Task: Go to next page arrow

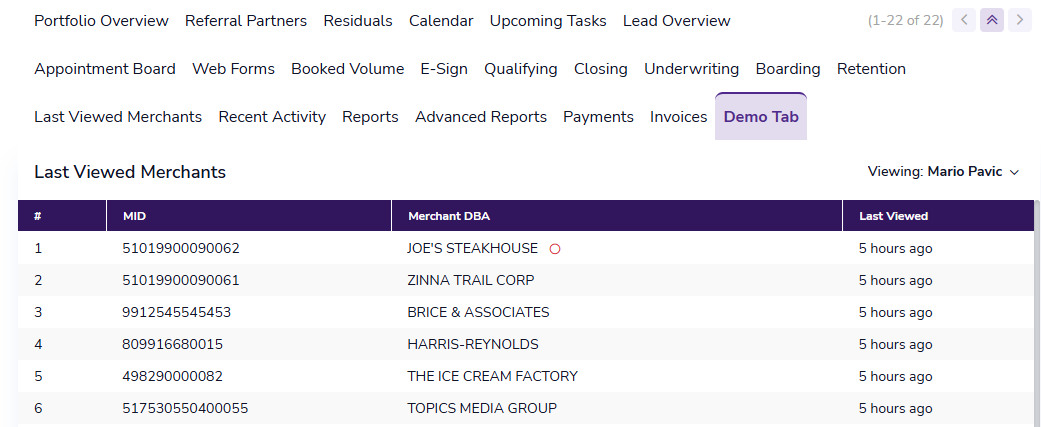Action: 1020,20
